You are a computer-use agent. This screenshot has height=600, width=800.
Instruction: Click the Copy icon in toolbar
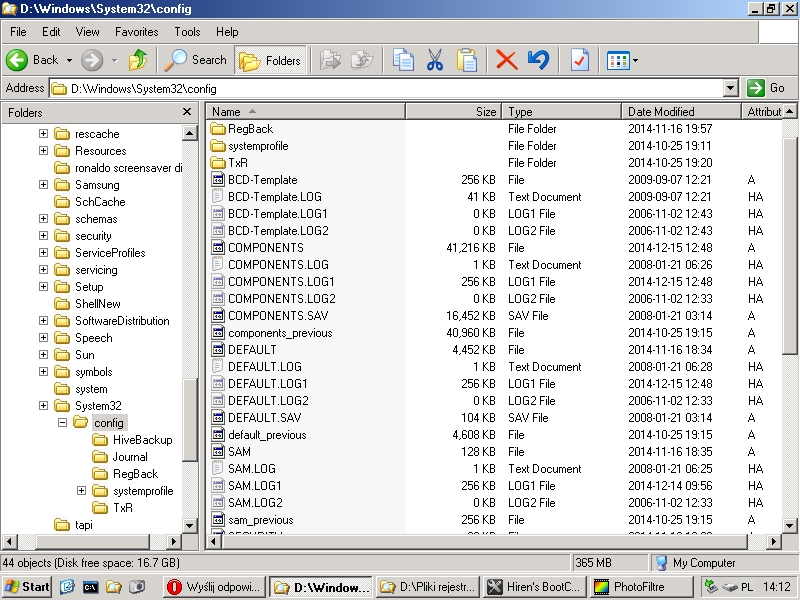point(403,60)
